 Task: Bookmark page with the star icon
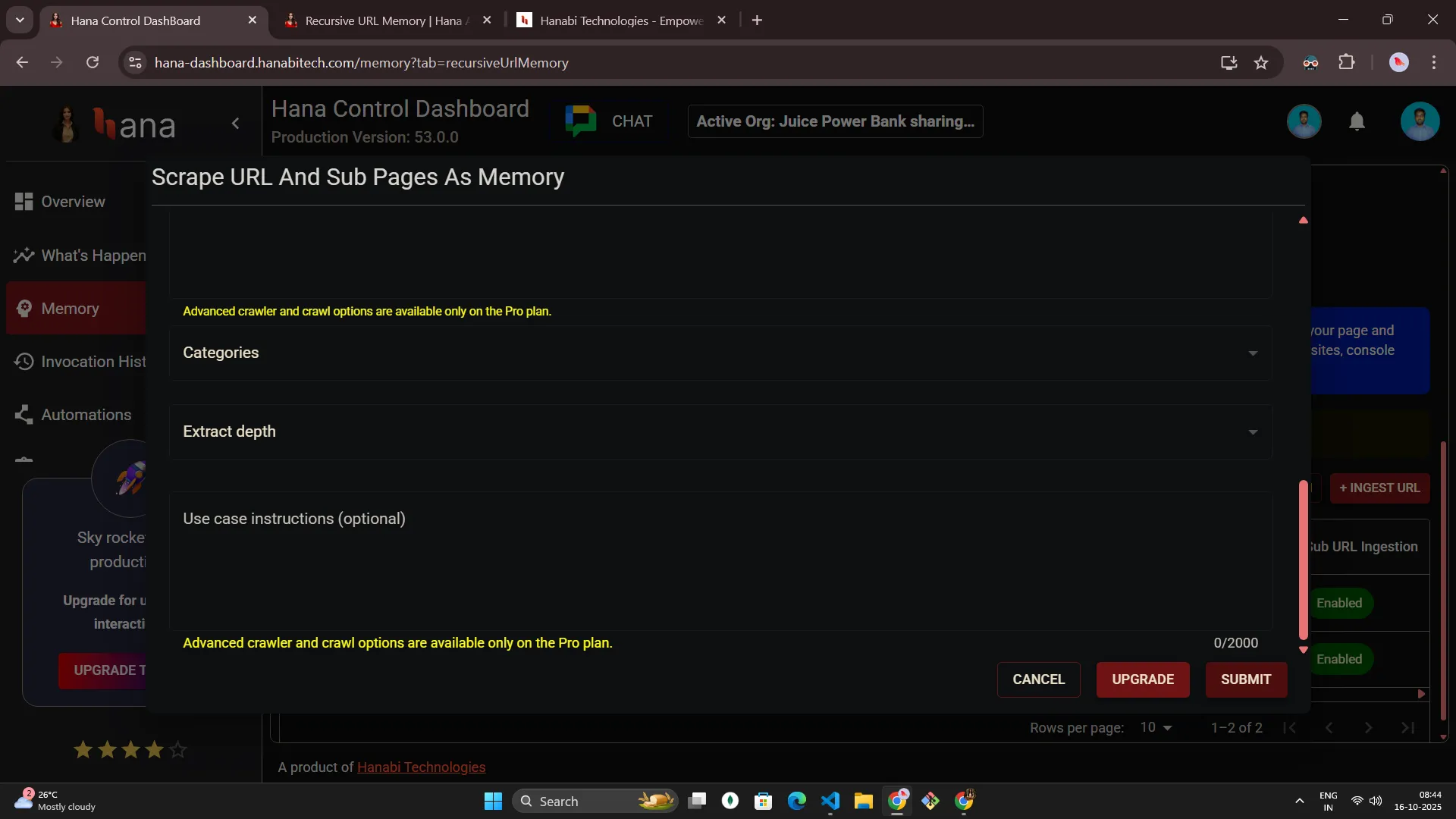(x=1261, y=63)
